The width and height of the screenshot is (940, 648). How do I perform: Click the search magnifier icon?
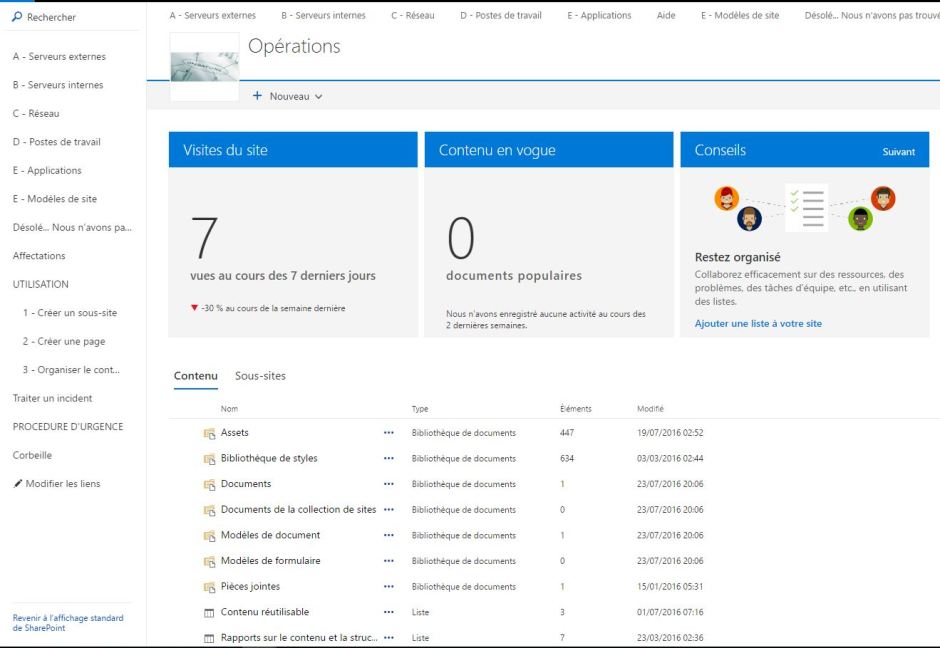(x=17, y=18)
